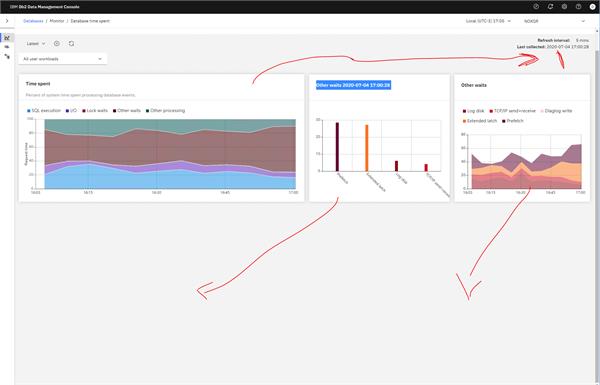Open the NOXSR database selector dropdown

click(x=554, y=21)
